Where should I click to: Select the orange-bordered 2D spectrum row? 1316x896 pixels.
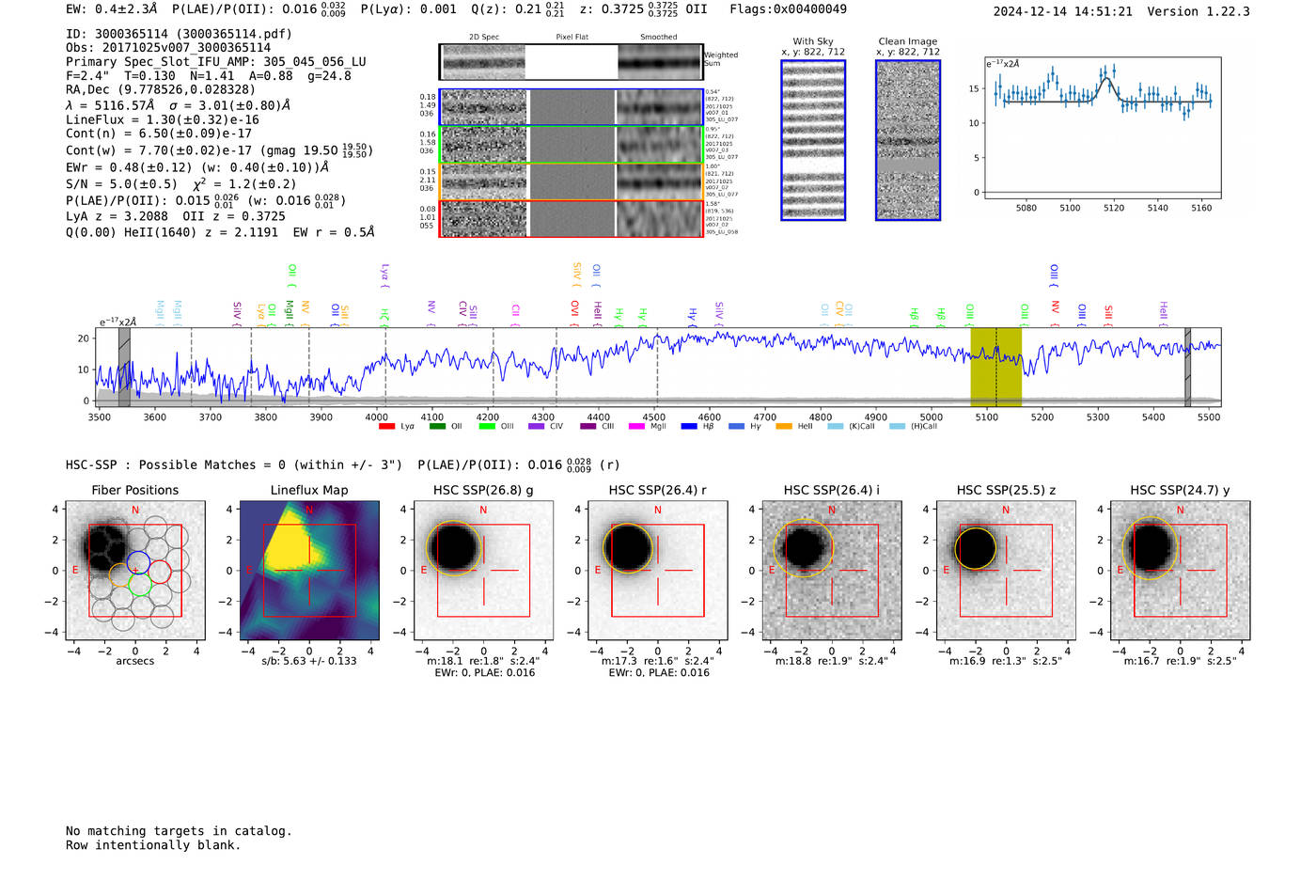click(571, 181)
